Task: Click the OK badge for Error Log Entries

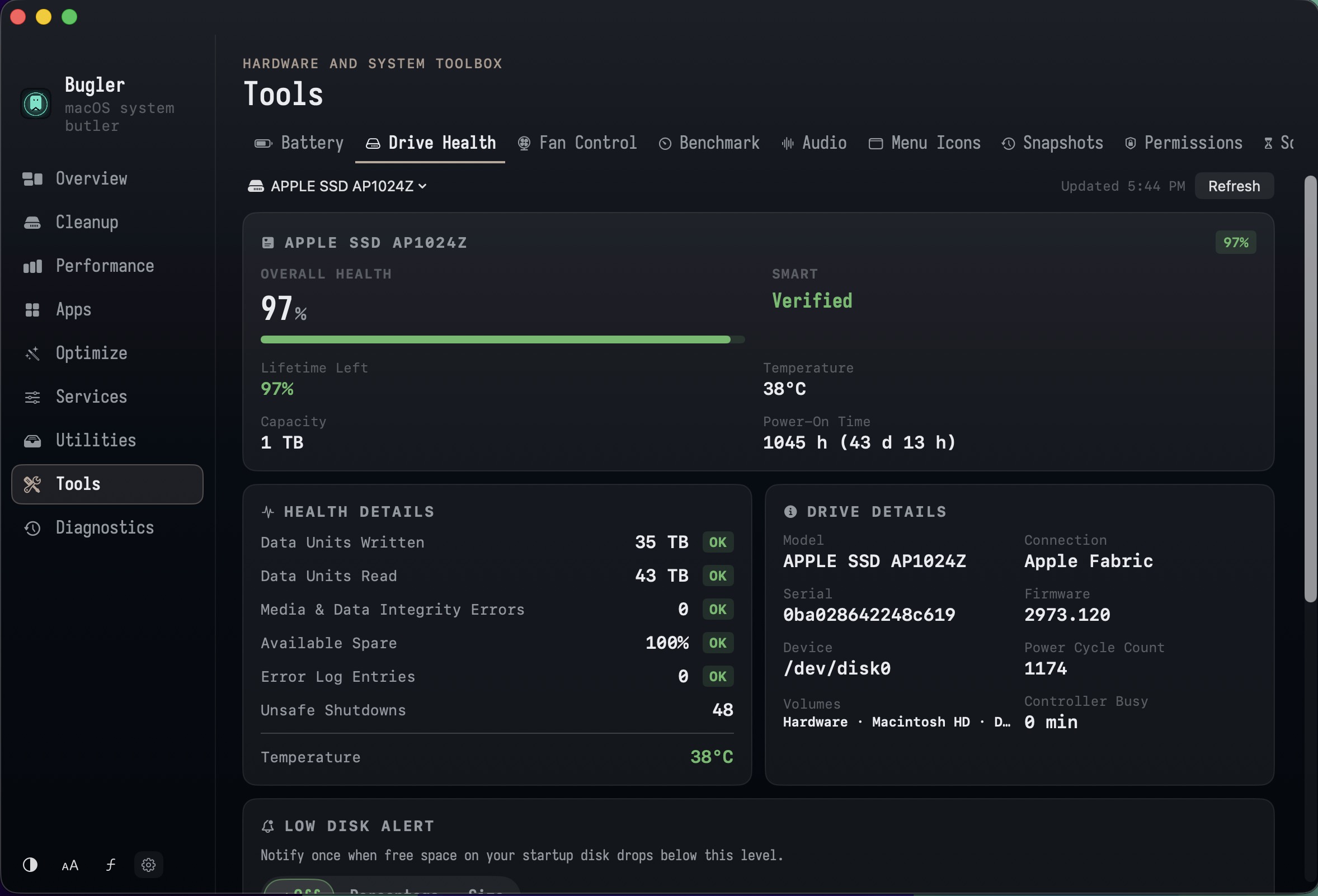Action: click(x=718, y=676)
